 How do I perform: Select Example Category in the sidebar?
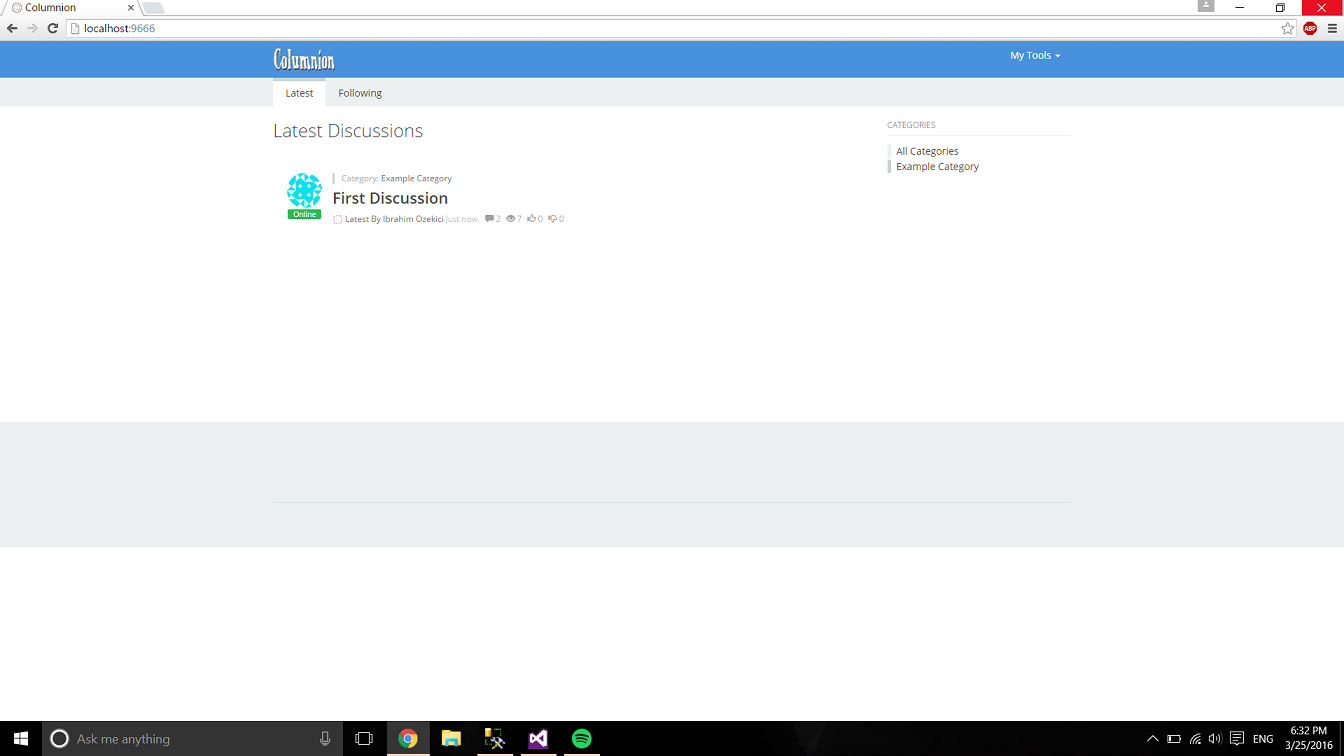click(937, 167)
